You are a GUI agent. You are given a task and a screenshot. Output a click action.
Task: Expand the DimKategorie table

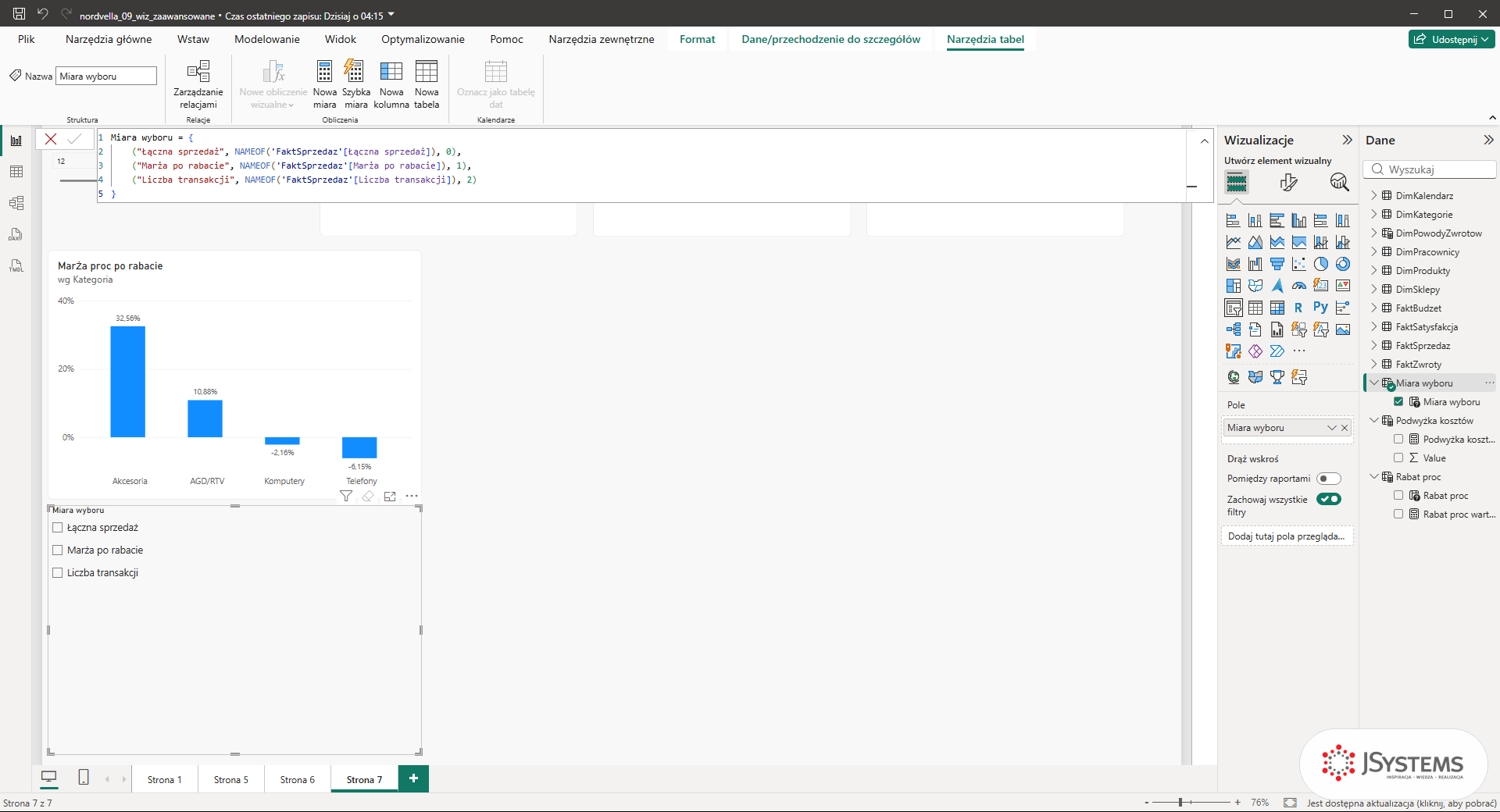coord(1374,214)
